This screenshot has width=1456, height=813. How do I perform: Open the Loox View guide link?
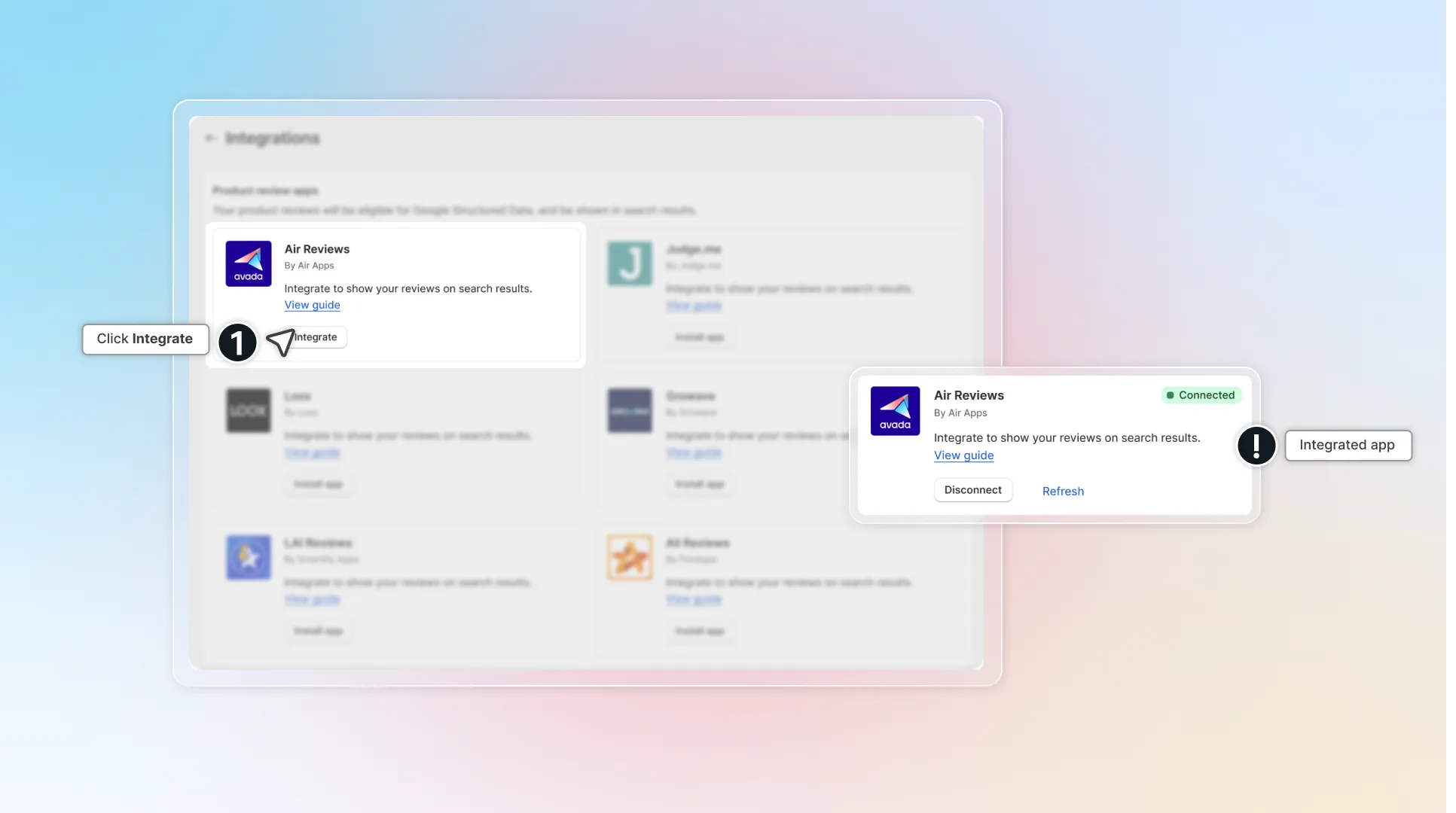[x=312, y=452]
